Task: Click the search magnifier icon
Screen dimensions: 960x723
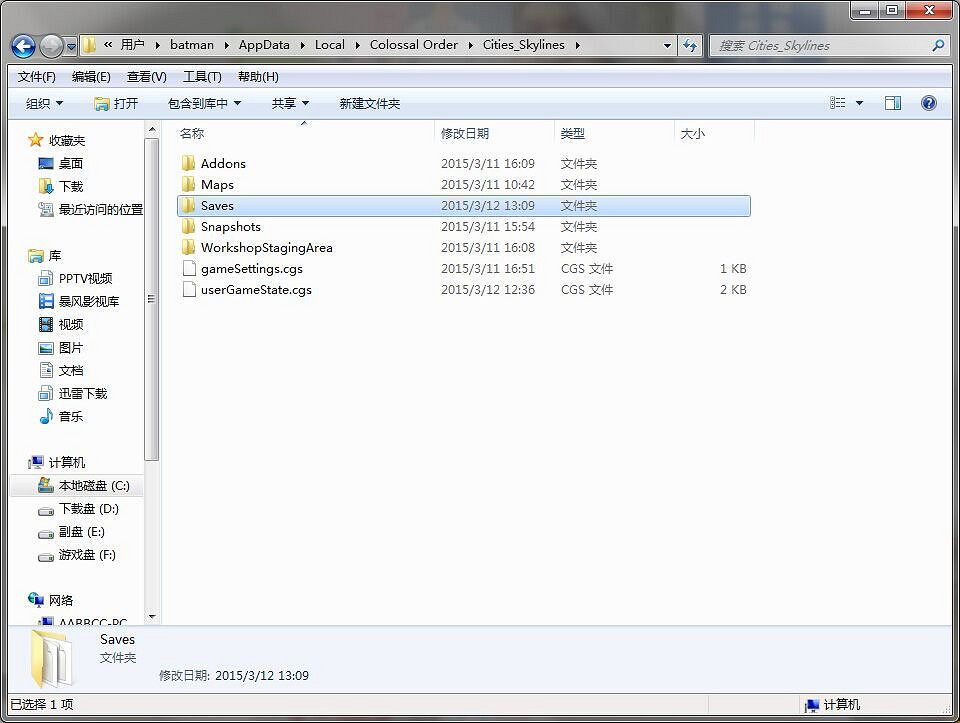Action: (938, 45)
